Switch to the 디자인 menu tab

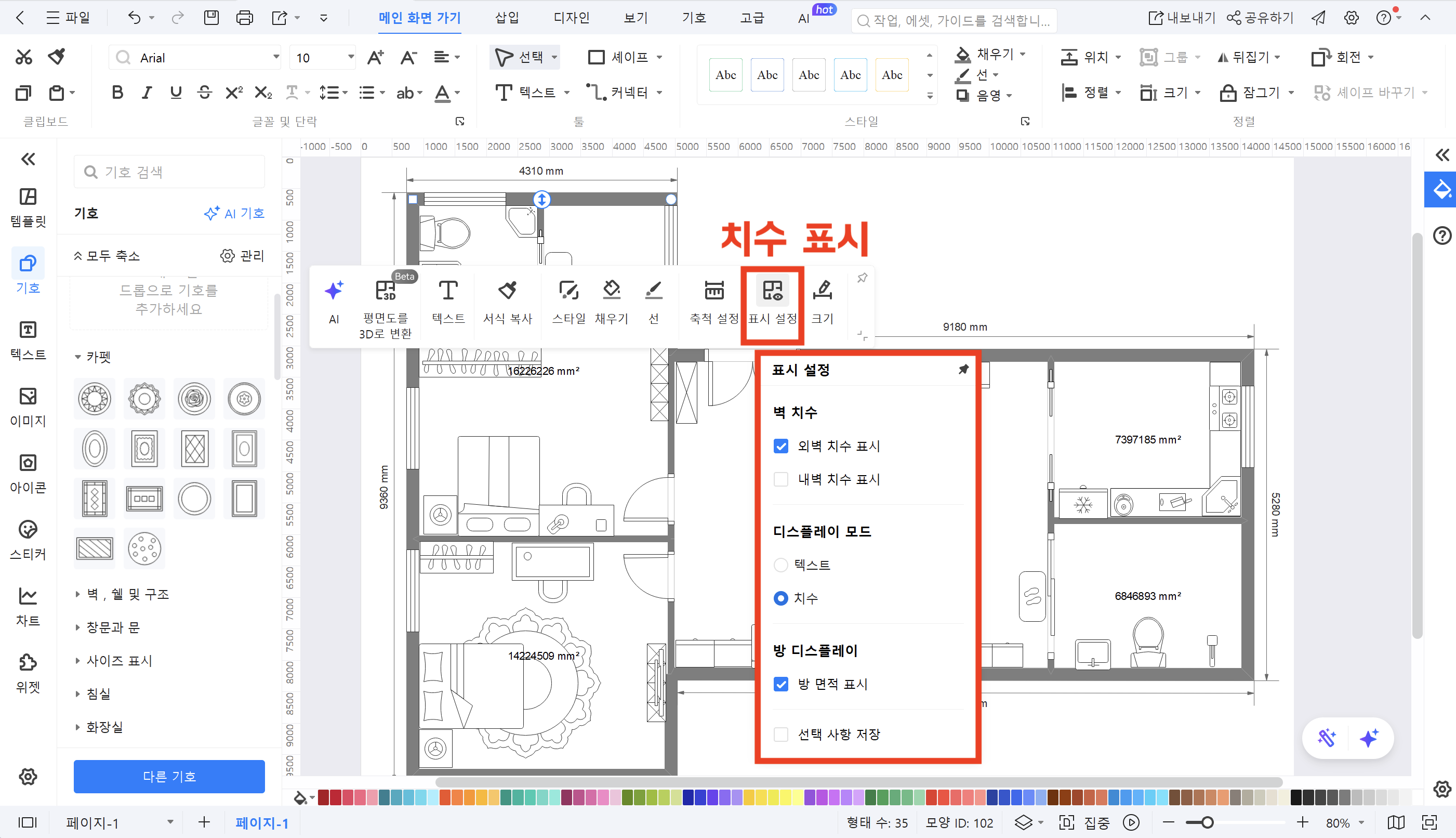[x=571, y=18]
